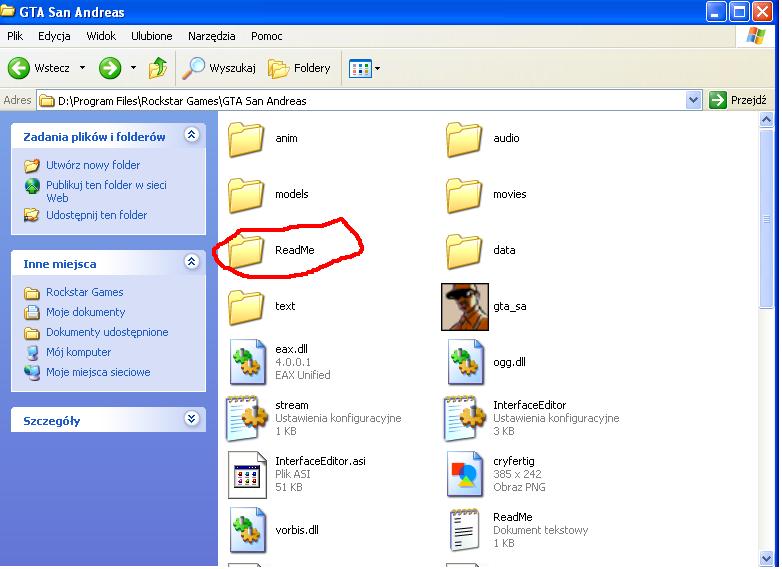This screenshot has height=569, width=782.
Task: Open Moje miejsca sieciowe link
Action: [98, 372]
